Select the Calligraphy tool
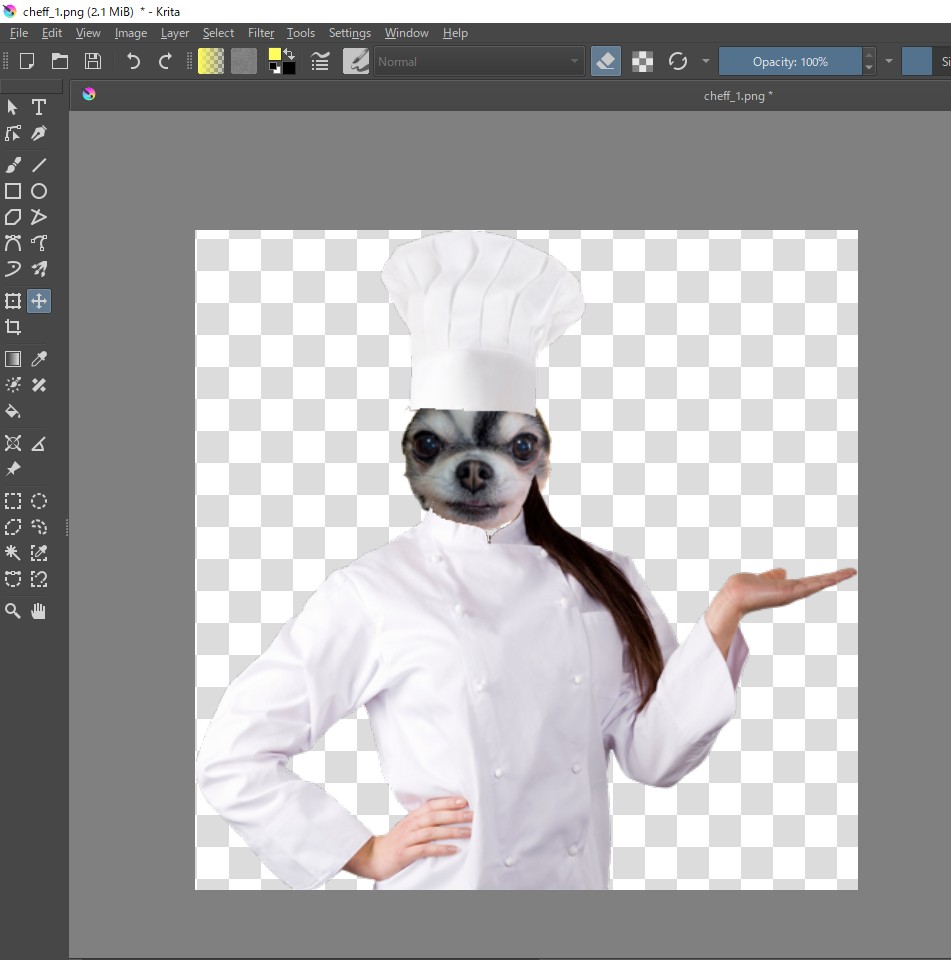 (39, 133)
